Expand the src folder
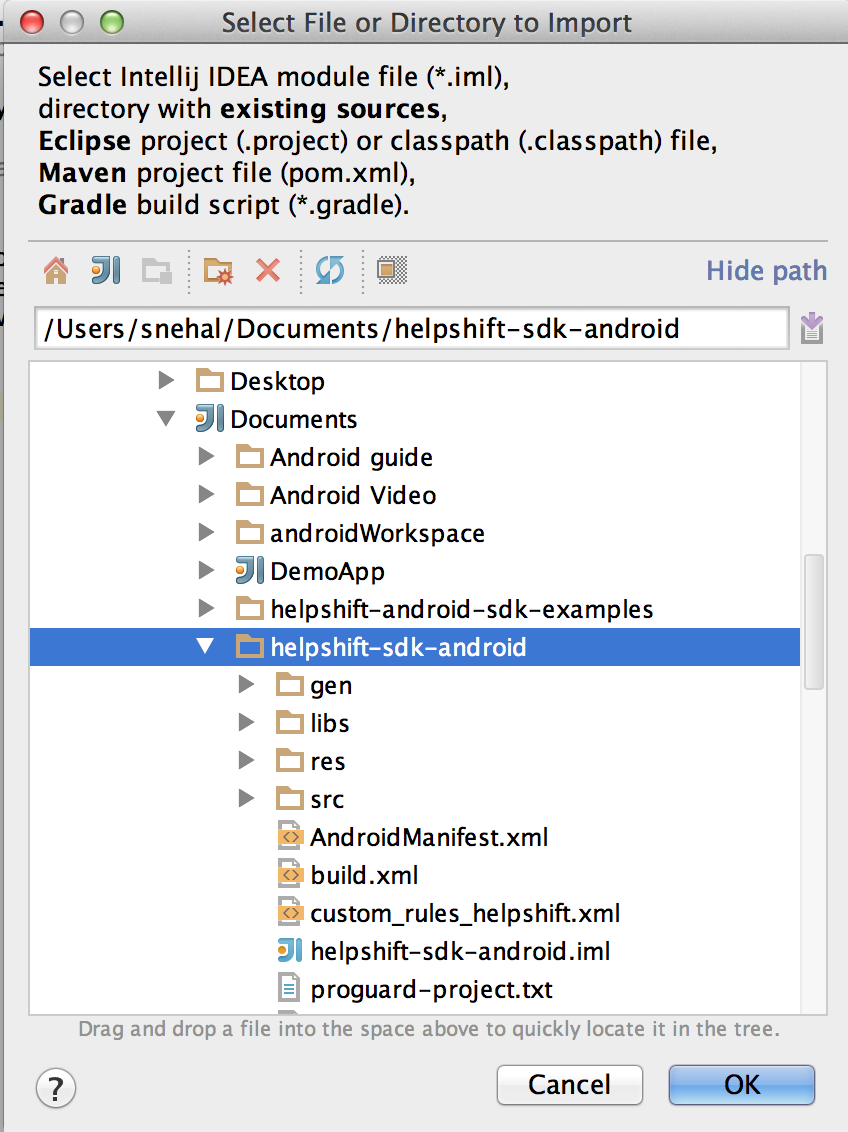The height and width of the screenshot is (1132, 848). [246, 799]
